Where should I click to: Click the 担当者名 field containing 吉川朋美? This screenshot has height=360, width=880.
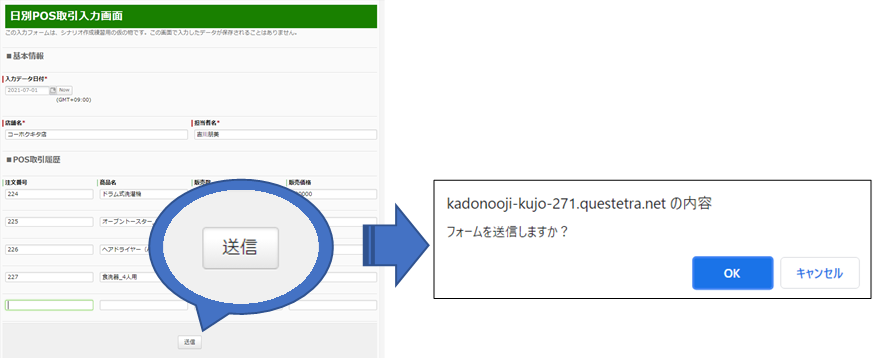286,135
